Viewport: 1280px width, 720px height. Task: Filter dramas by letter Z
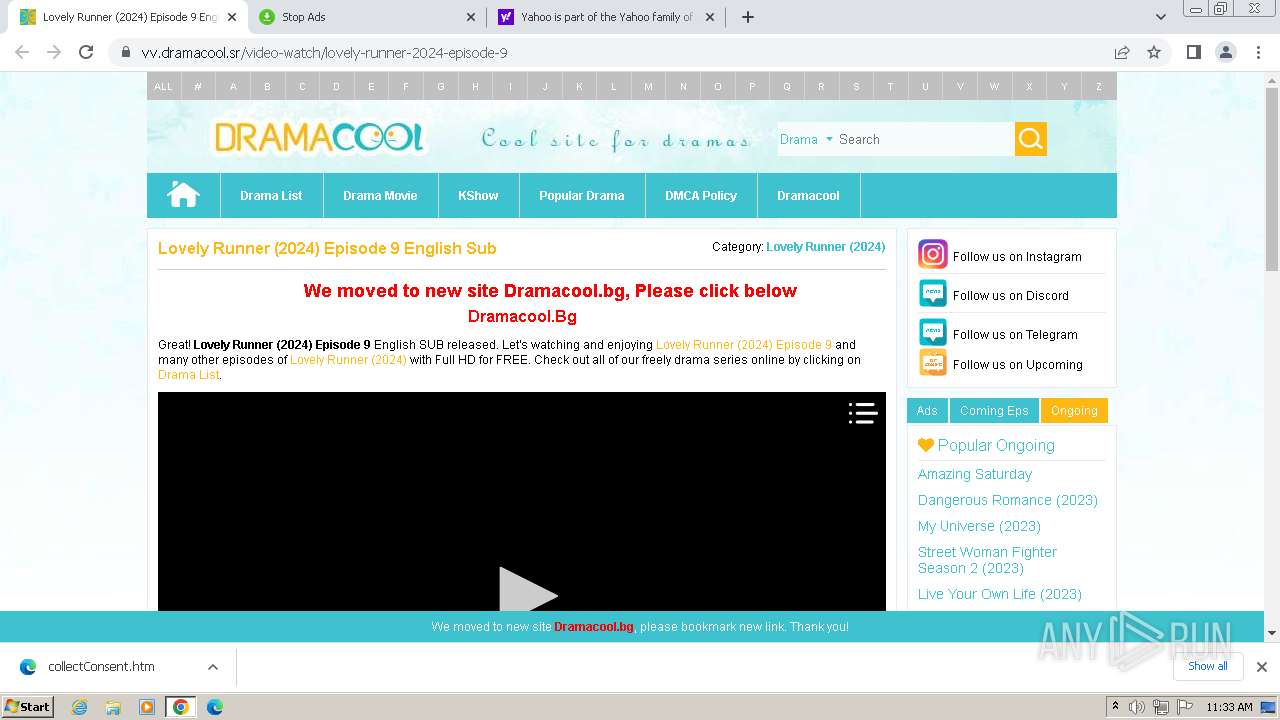tap(1099, 86)
